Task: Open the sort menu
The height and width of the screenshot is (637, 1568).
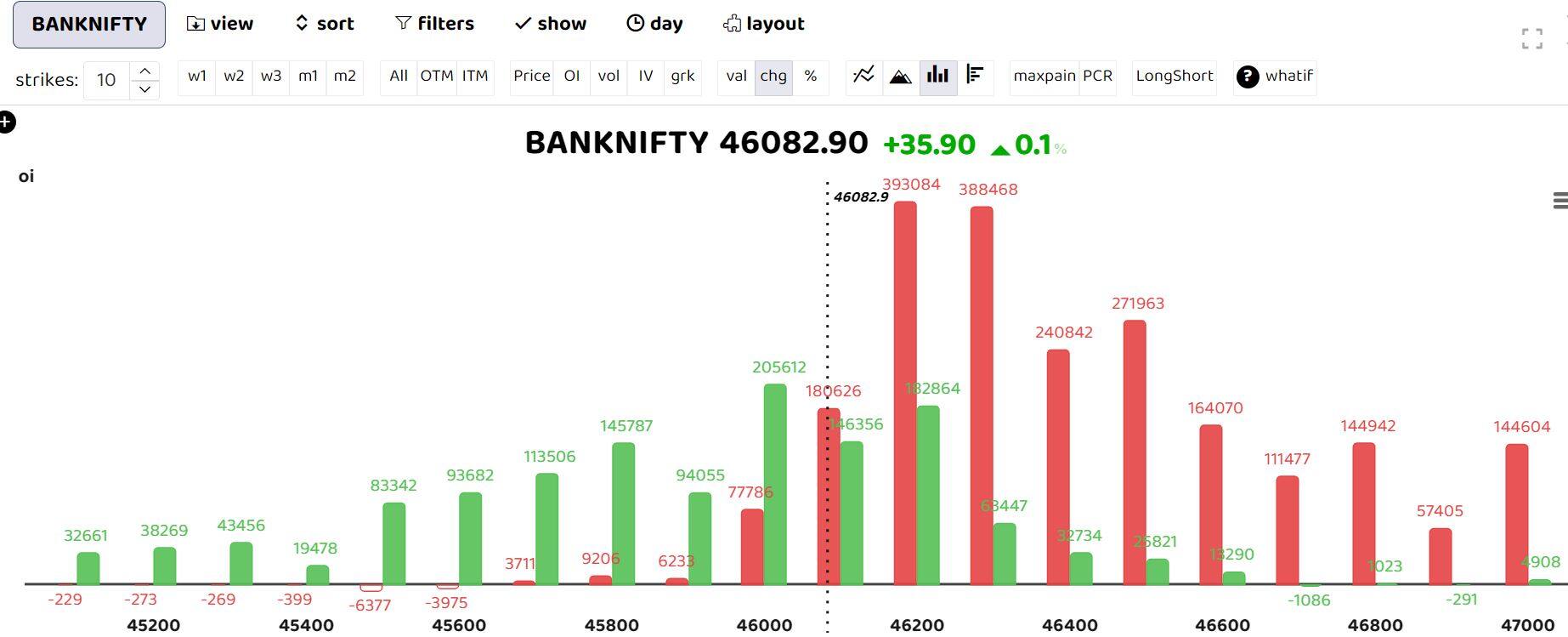Action: point(324,24)
